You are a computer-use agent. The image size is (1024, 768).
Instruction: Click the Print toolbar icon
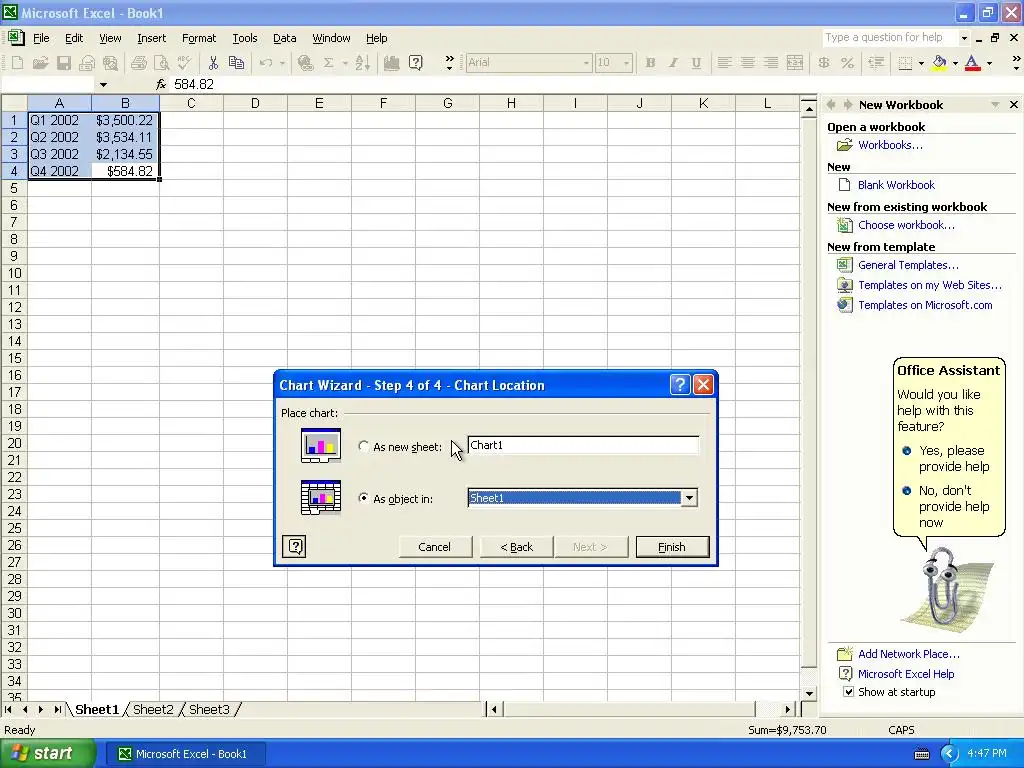[x=138, y=63]
